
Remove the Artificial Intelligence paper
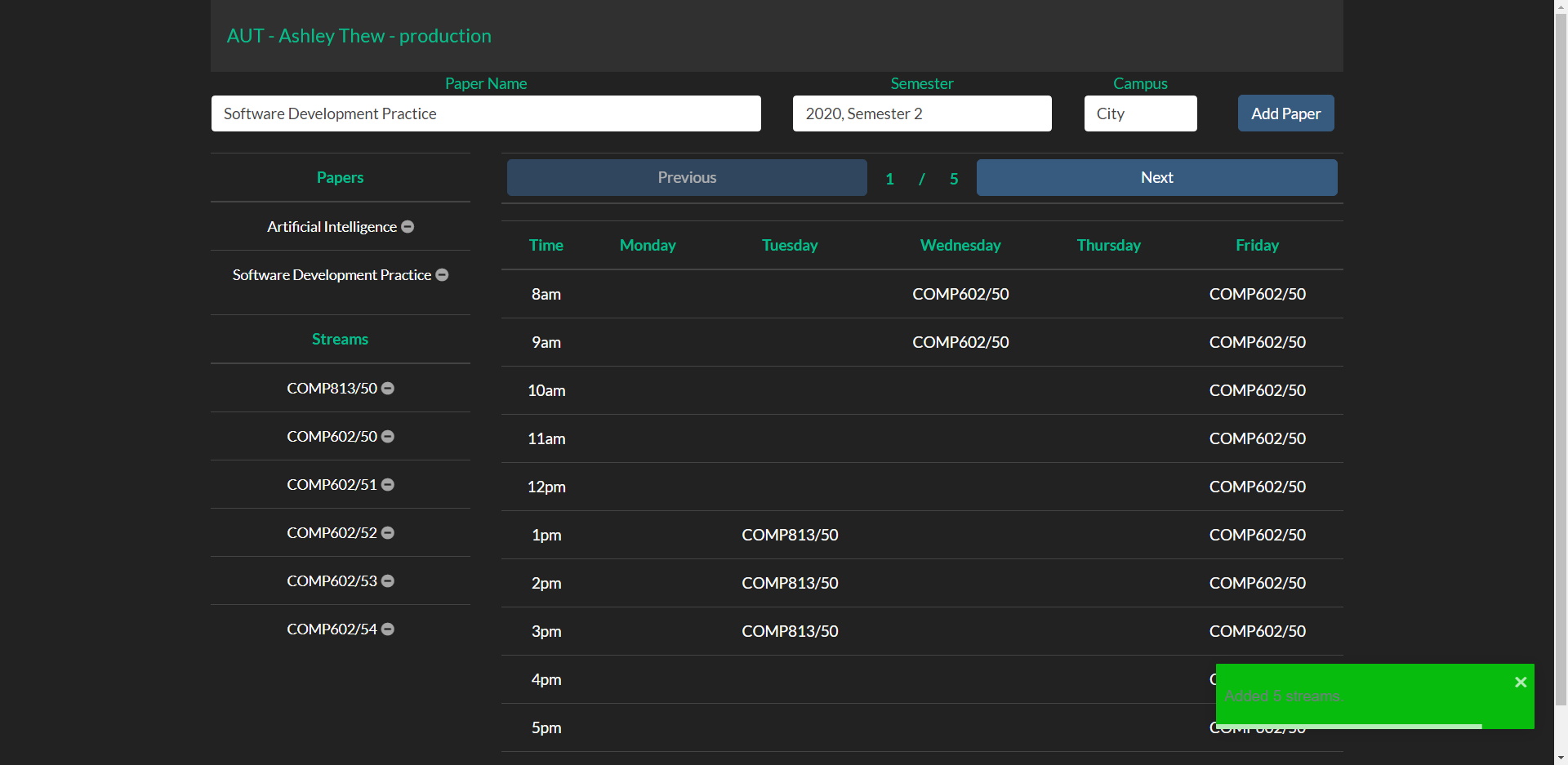408,227
